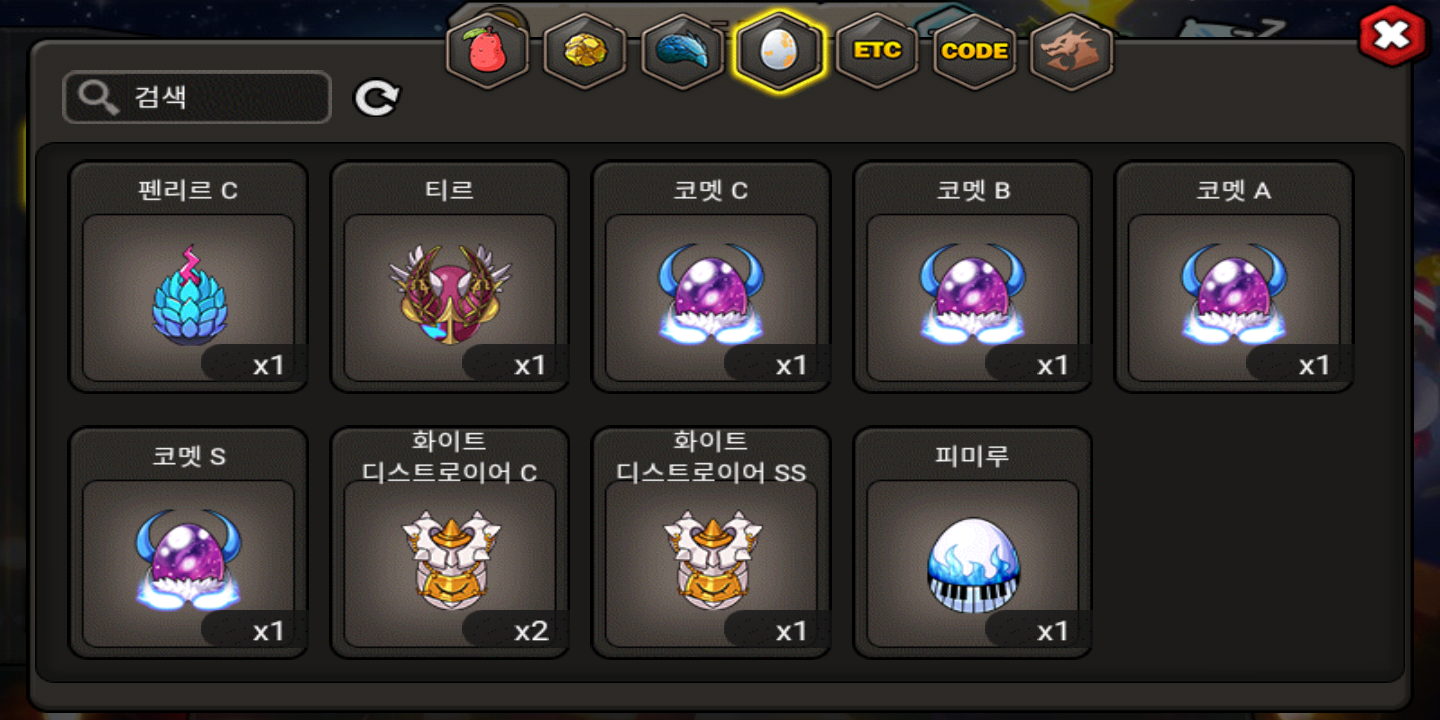Screen dimensions: 1440x720
Task: Switch to the blue dragon scale tab
Action: click(682, 51)
